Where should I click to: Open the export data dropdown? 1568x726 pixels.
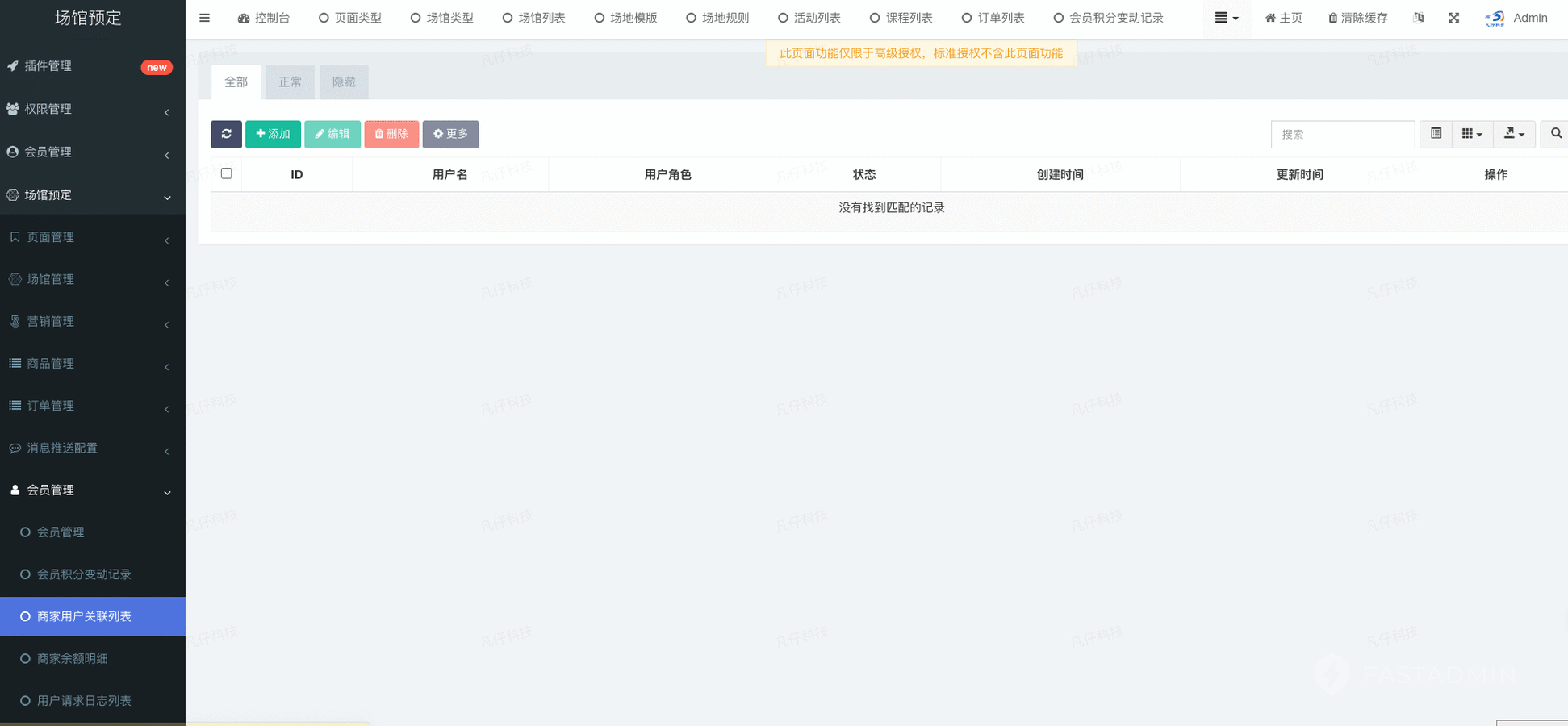click(x=1513, y=134)
